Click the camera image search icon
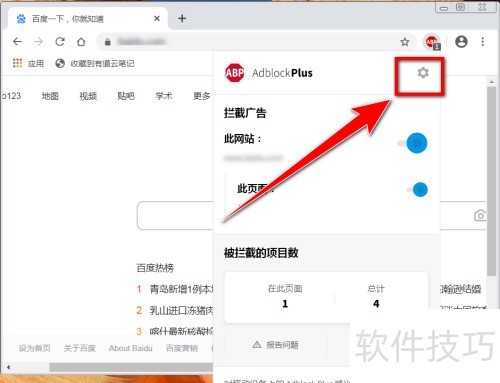The height and width of the screenshot is (383, 500). [x=480, y=216]
